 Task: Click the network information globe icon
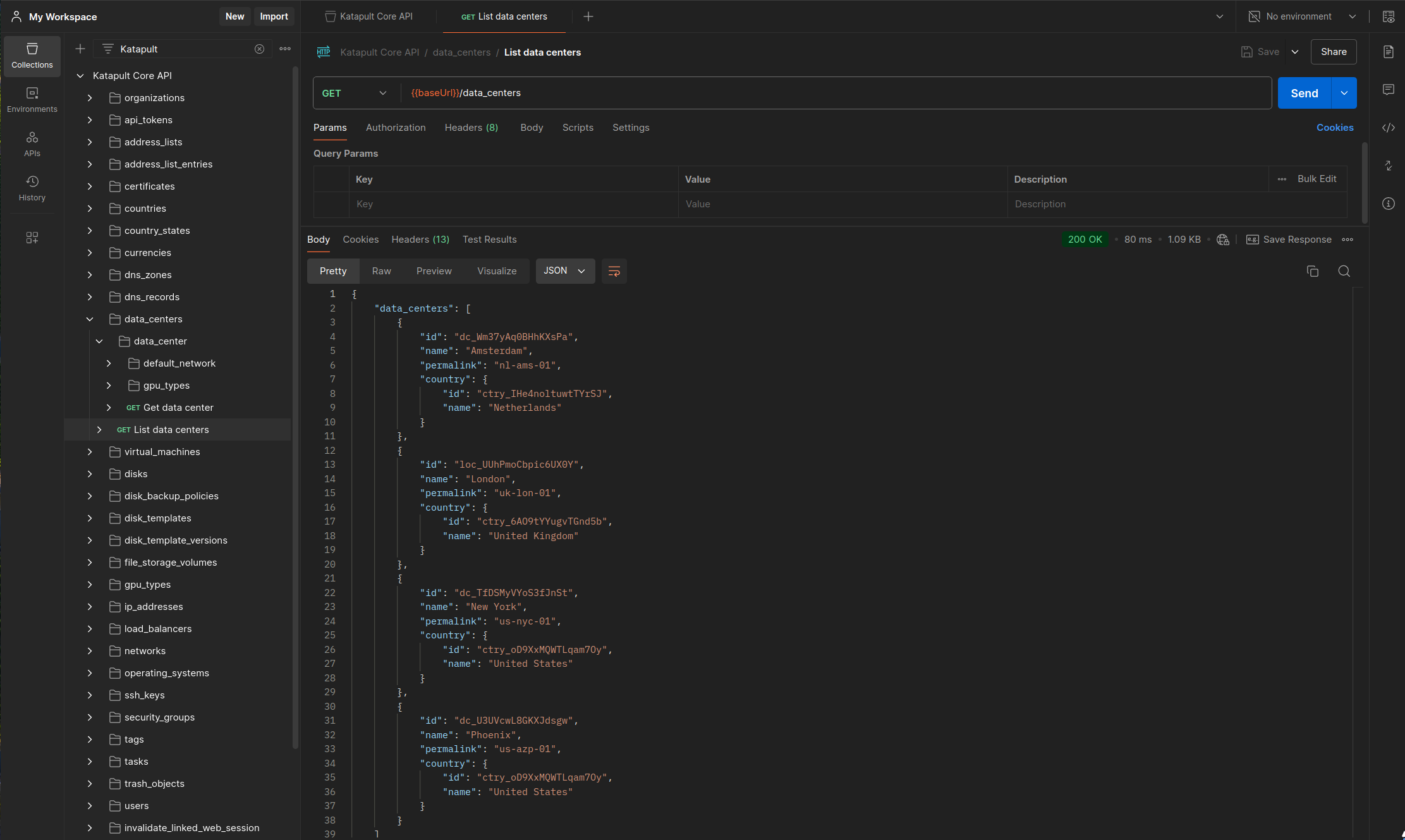[1223, 240]
